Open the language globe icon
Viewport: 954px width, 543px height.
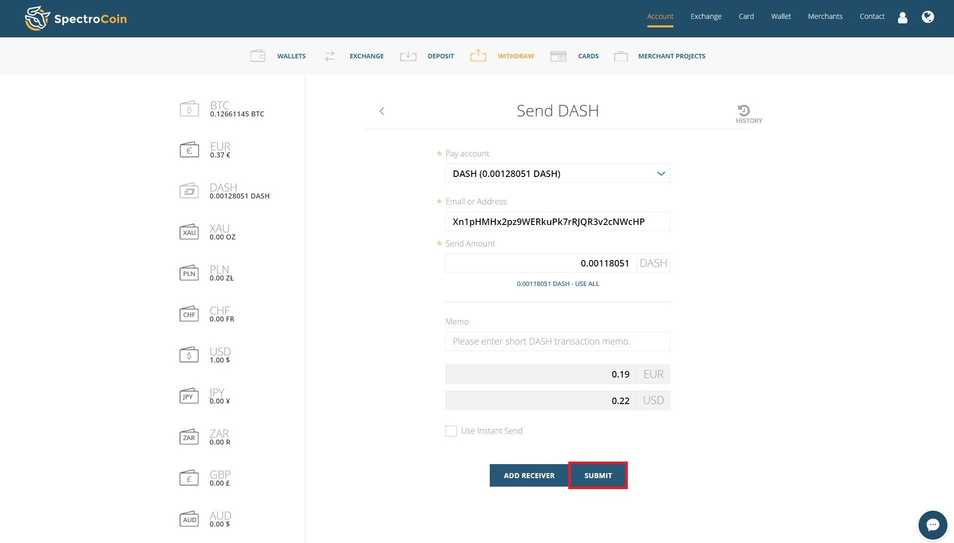click(x=927, y=17)
